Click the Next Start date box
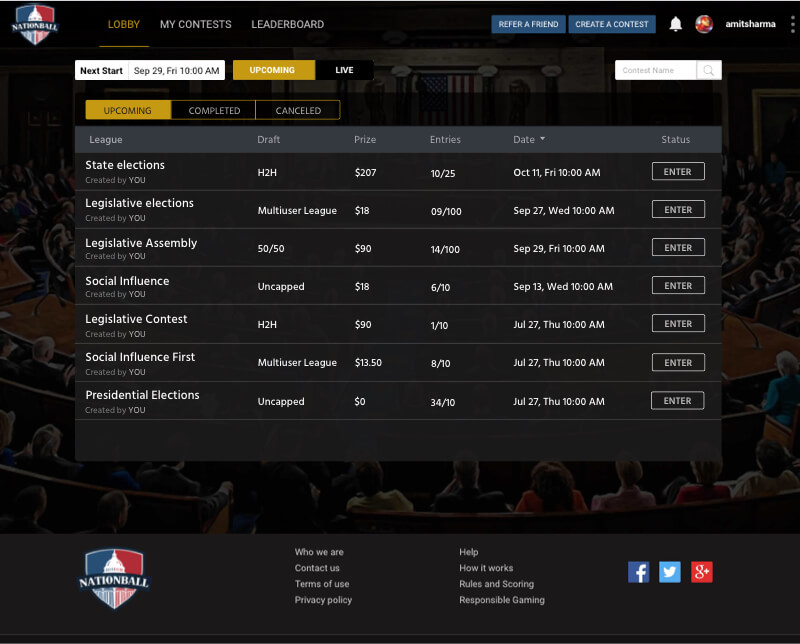 [x=150, y=70]
